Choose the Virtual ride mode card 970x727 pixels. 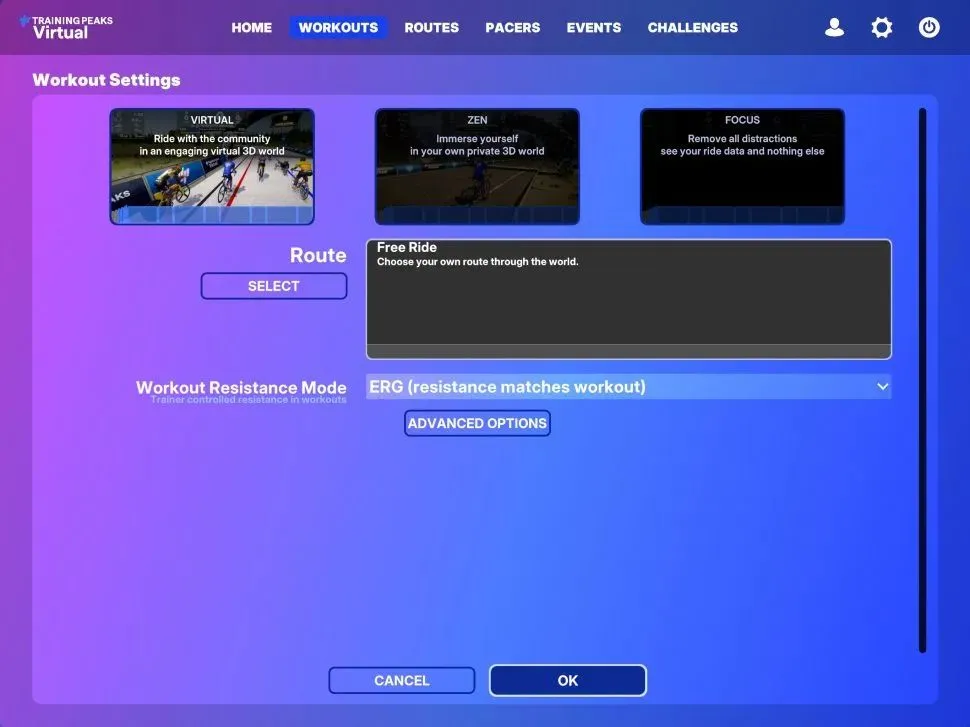(x=212, y=167)
